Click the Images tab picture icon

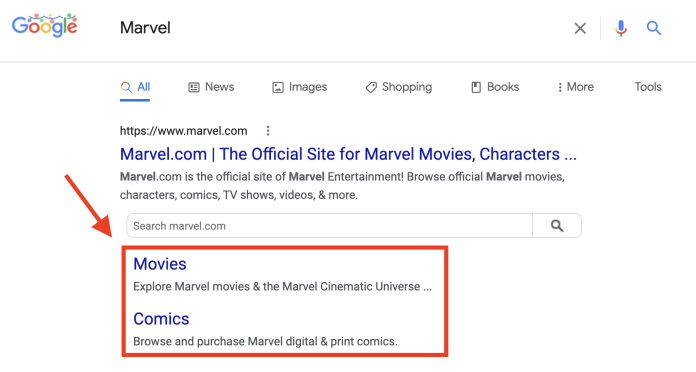(278, 87)
